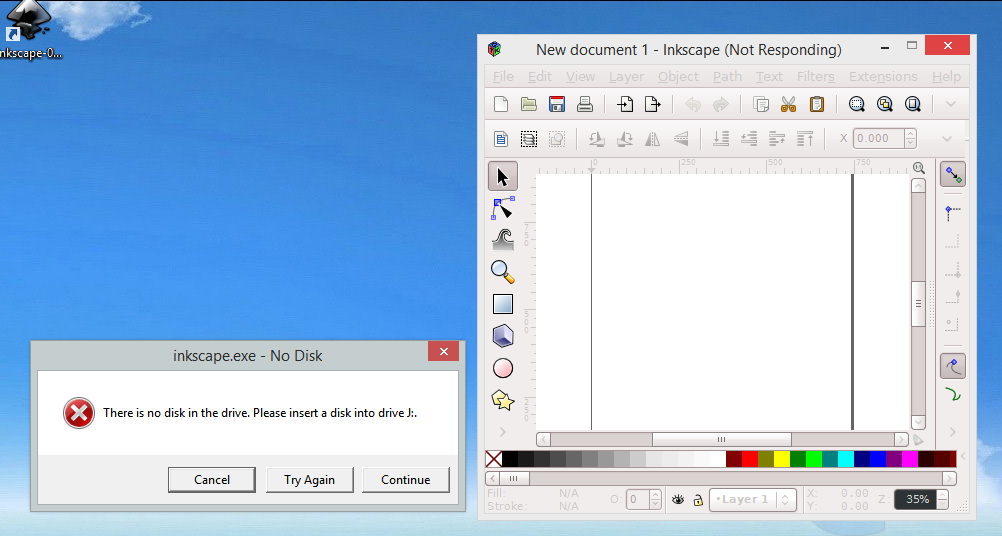Click the no-color X swatch
Viewport: 1002px width, 536px height.
[493, 459]
